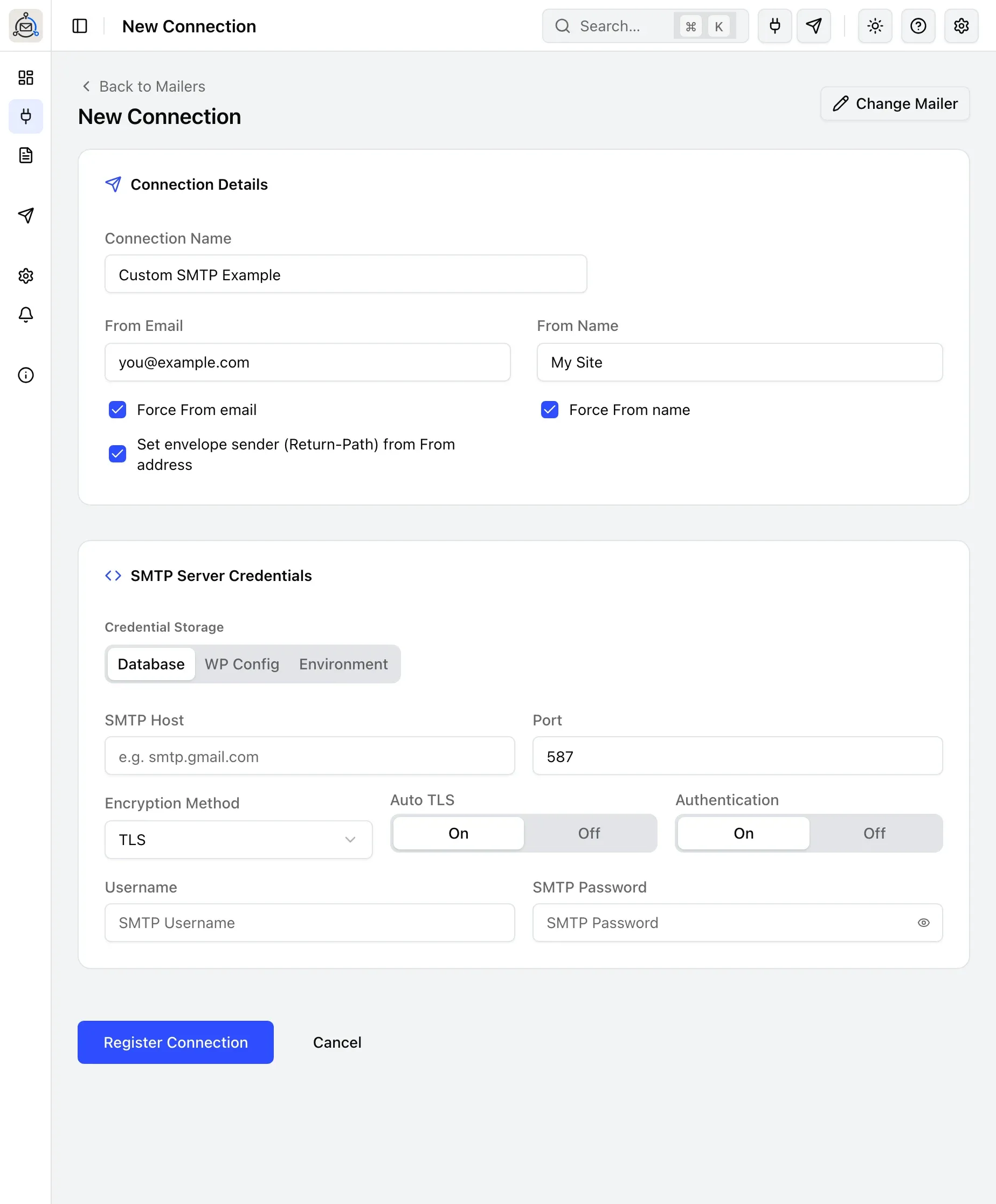Uncheck Force From email checkbox

[x=117, y=410]
